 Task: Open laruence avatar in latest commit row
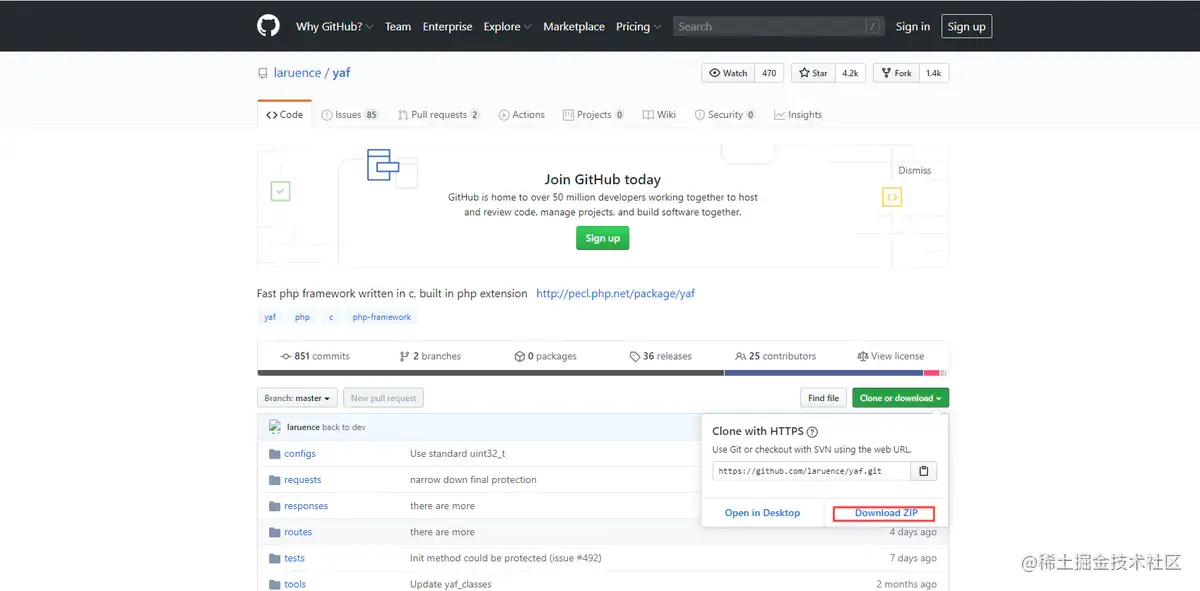(275, 427)
